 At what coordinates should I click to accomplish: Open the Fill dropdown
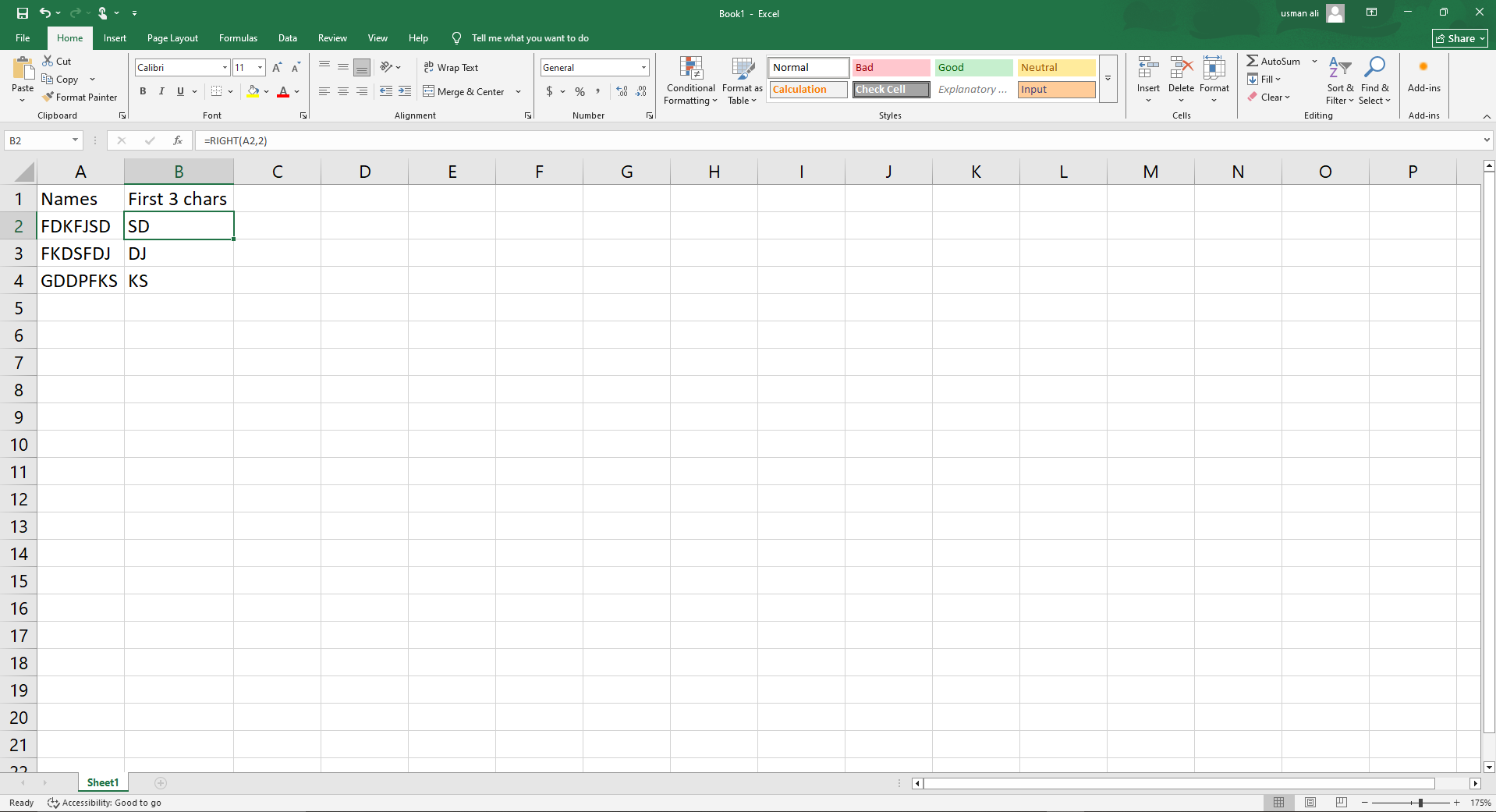click(1264, 79)
